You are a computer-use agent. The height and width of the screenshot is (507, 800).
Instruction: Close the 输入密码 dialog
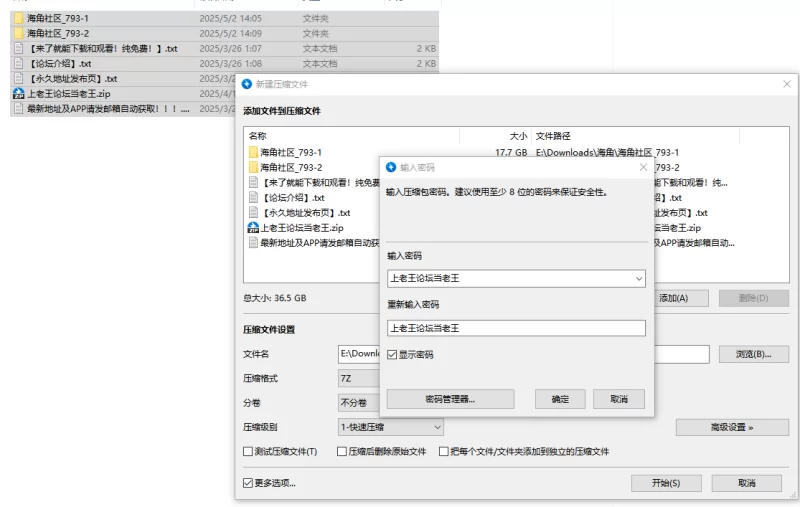click(x=643, y=167)
